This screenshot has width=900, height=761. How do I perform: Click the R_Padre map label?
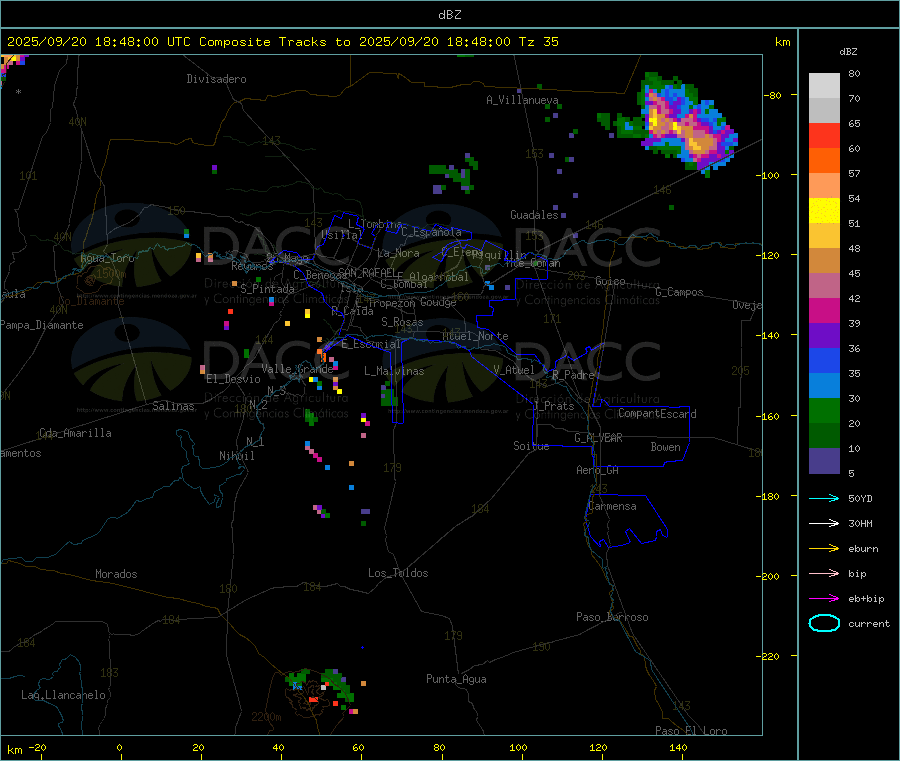573,375
